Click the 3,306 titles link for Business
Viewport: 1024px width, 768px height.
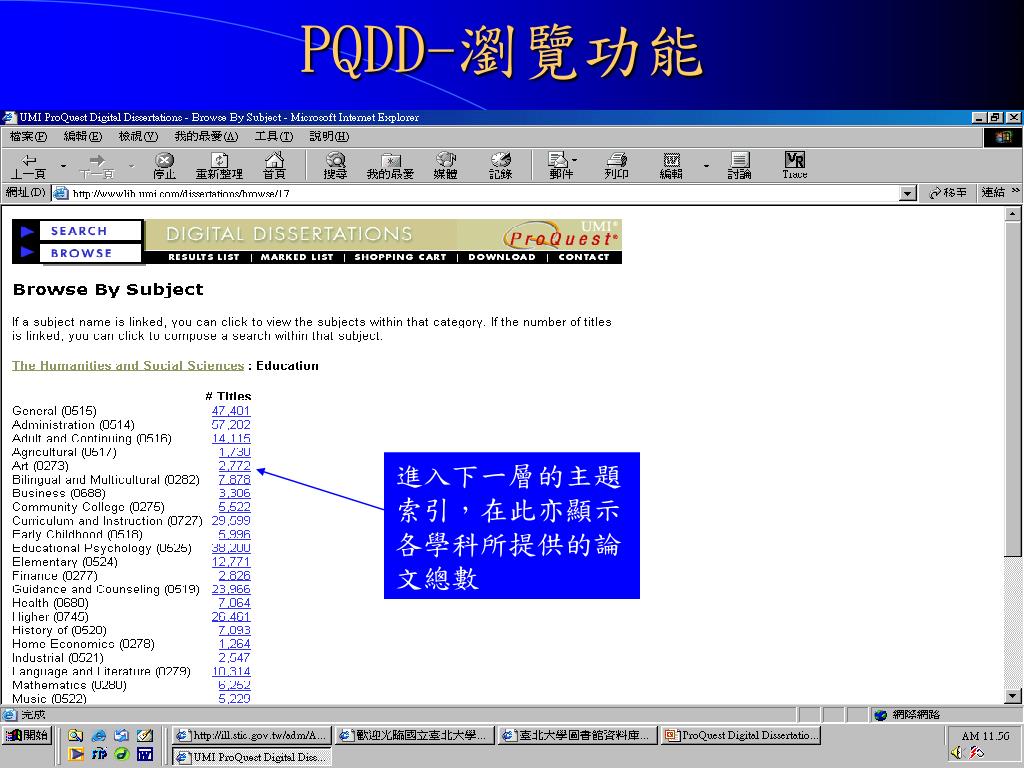[x=234, y=493]
